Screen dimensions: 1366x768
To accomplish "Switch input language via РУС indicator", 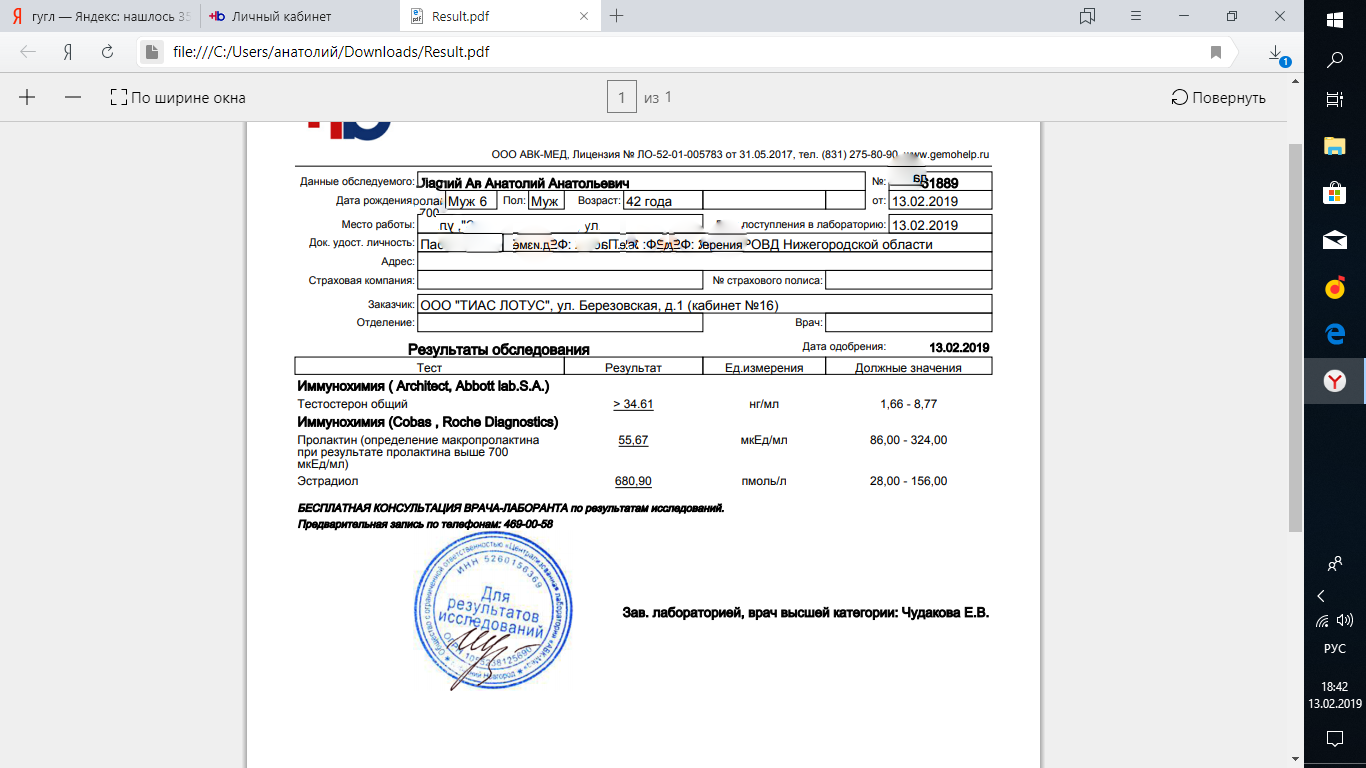I will point(1334,648).
